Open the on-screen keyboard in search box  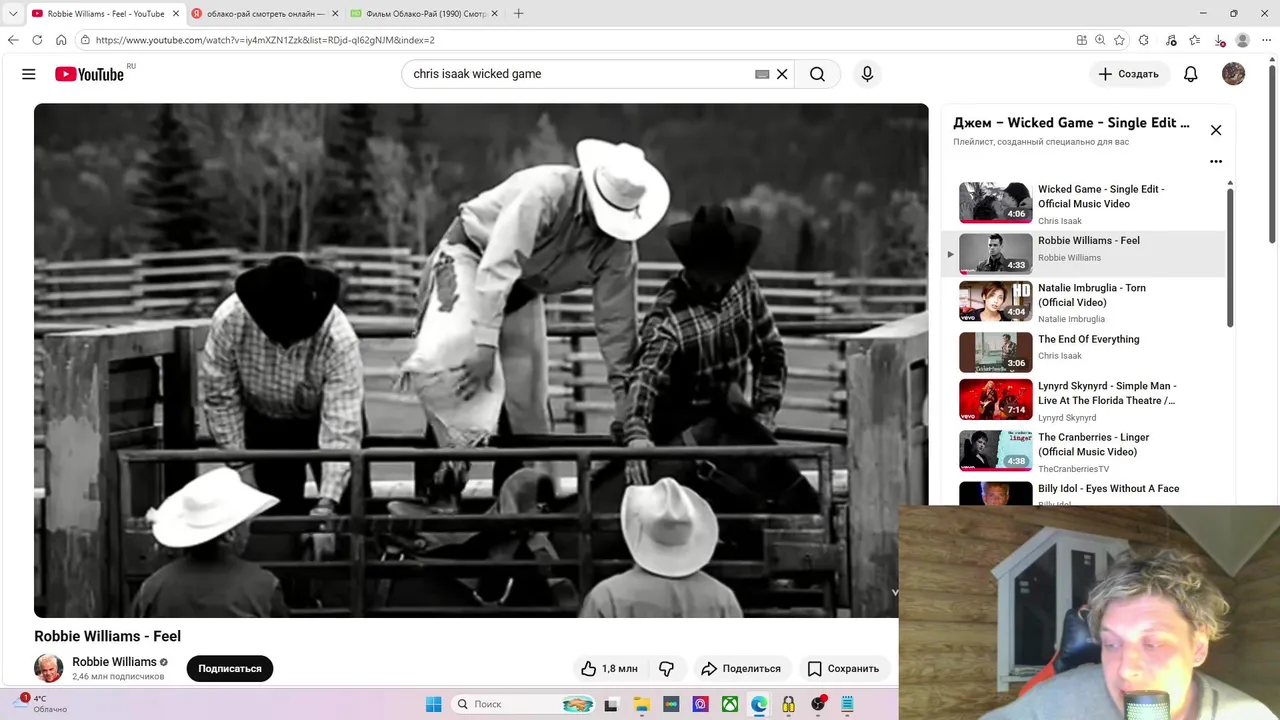pyautogui.click(x=762, y=74)
